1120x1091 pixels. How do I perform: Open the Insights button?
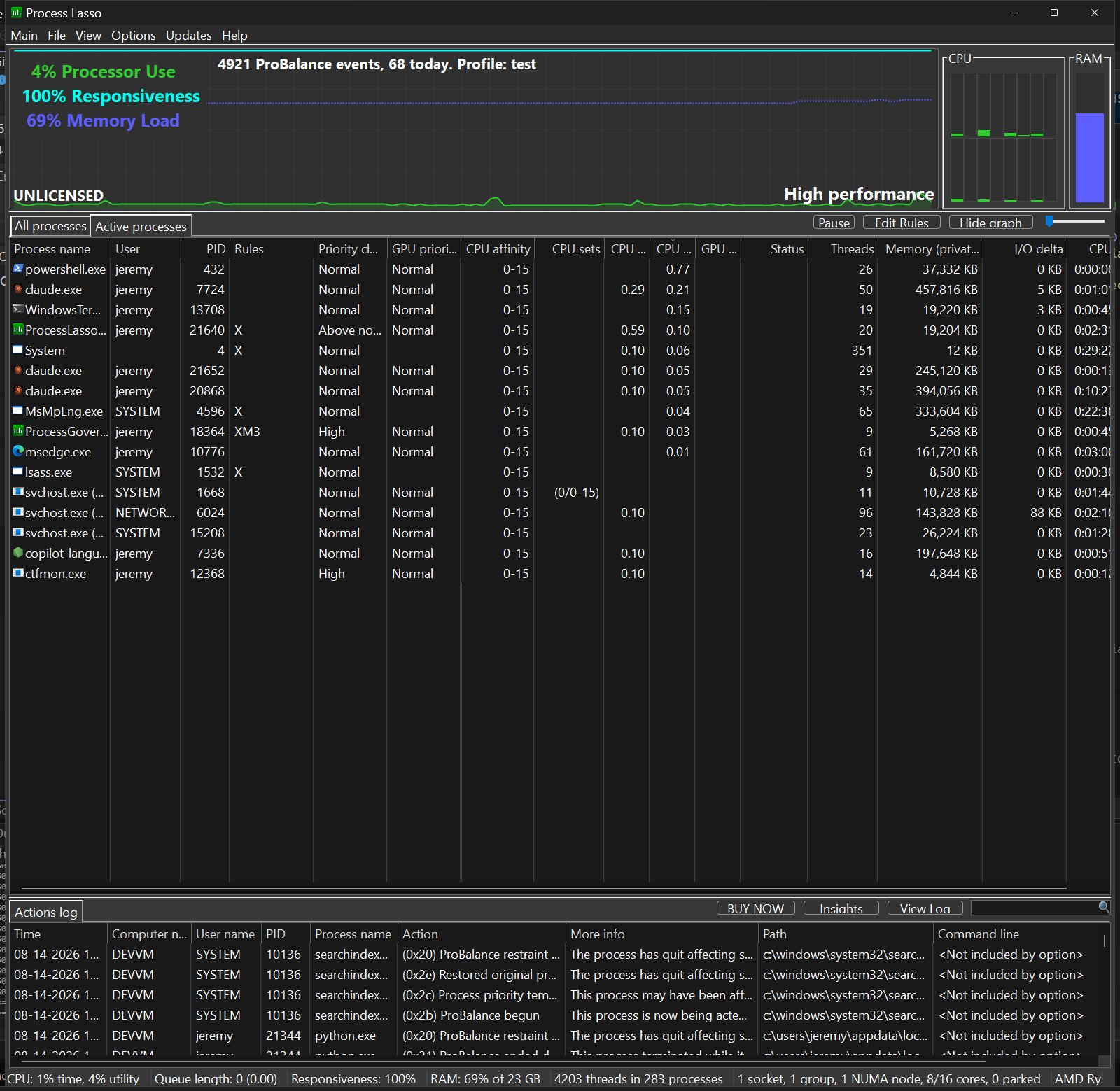point(841,908)
